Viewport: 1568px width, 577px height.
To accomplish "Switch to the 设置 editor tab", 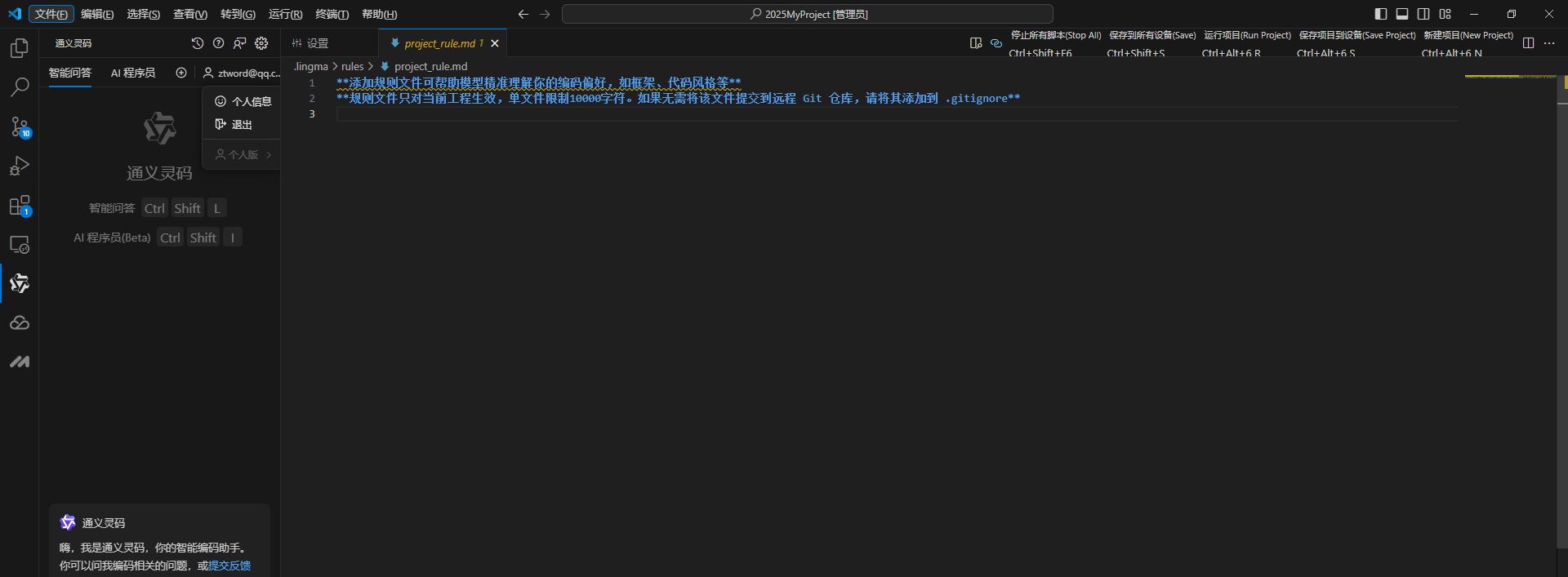I will pyautogui.click(x=318, y=43).
